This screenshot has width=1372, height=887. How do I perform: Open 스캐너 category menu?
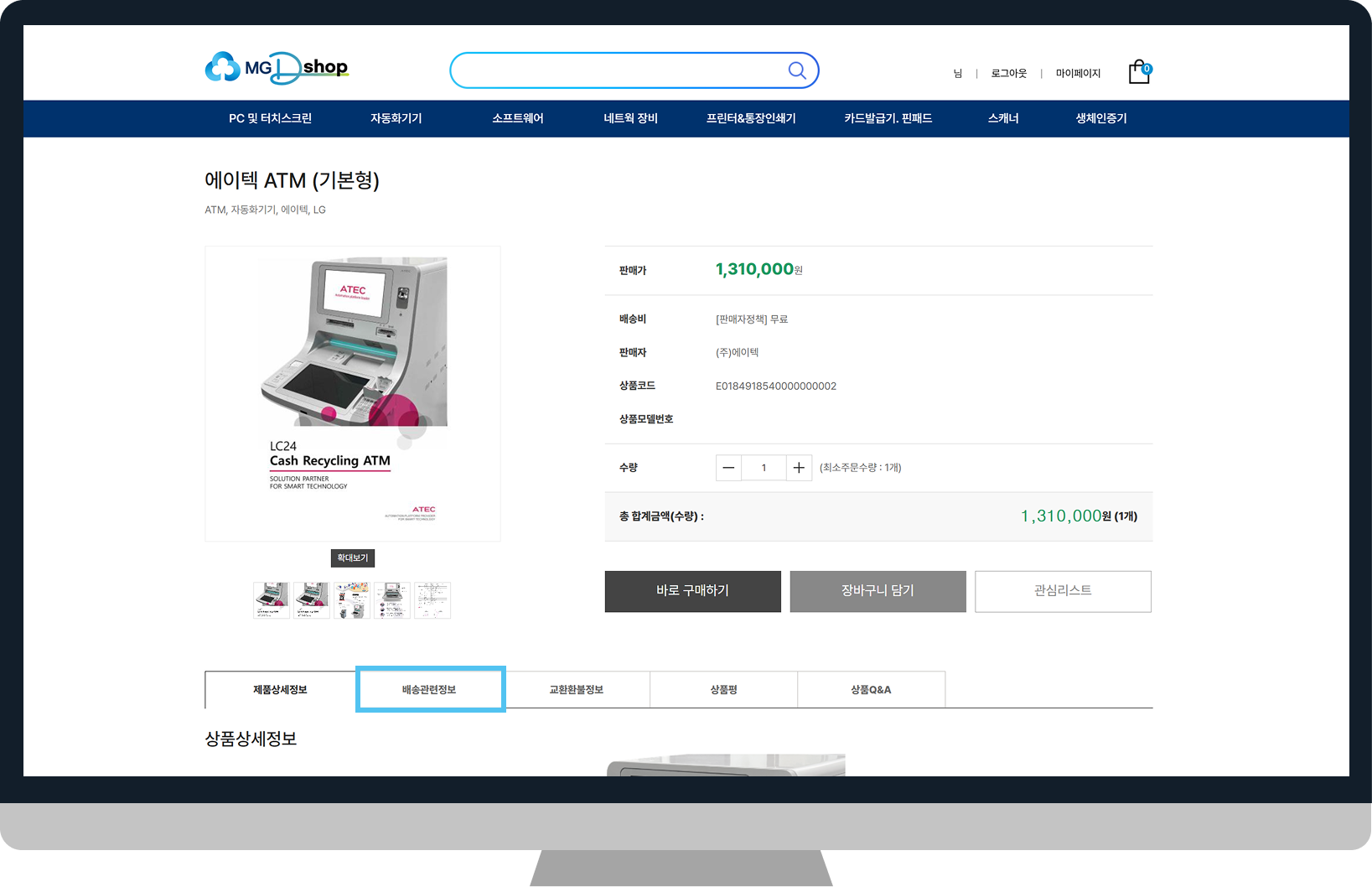[x=1003, y=118]
